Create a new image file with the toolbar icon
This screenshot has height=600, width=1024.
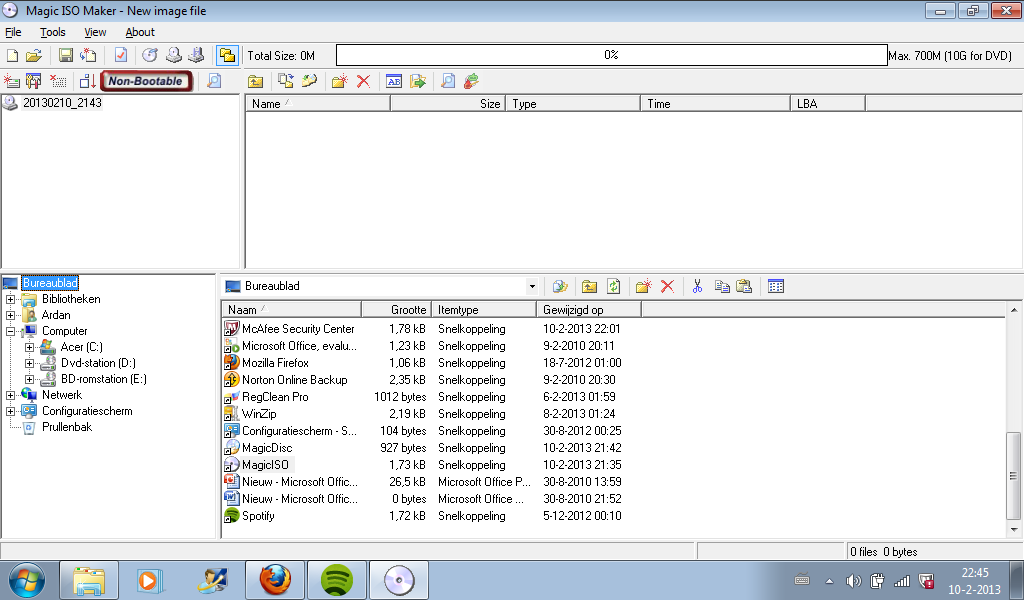click(12, 55)
